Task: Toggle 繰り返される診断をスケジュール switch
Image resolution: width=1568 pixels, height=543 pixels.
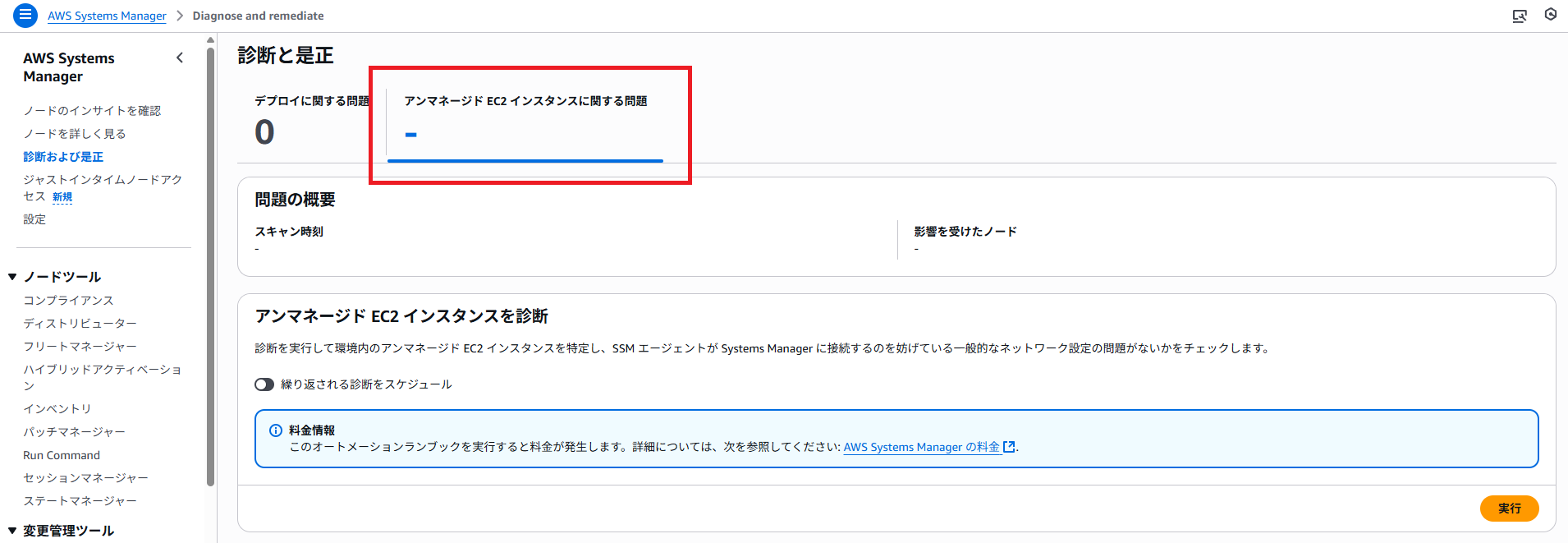Action: (264, 384)
